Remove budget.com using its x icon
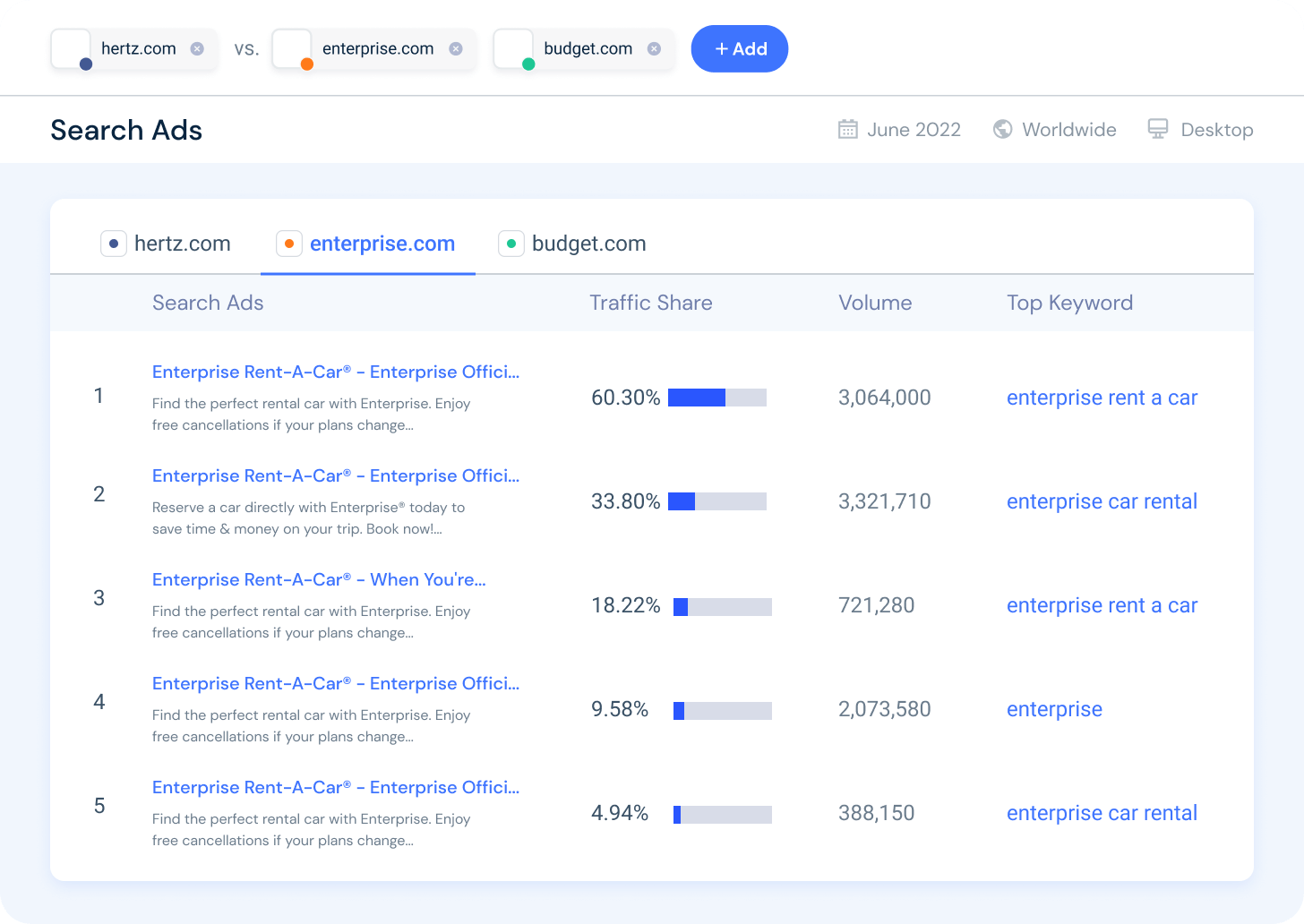This screenshot has width=1304, height=924. click(x=654, y=49)
